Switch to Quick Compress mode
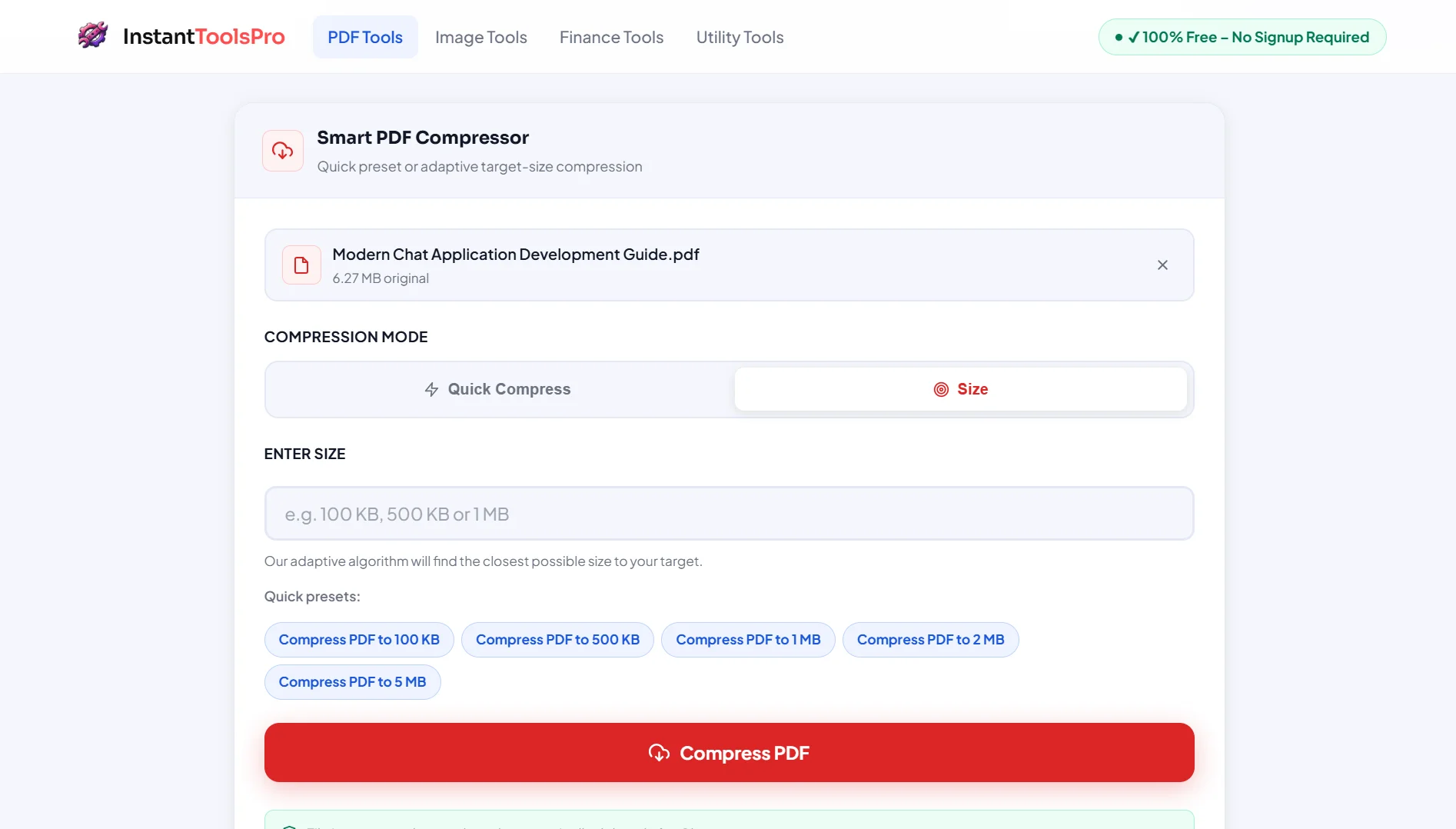 click(499, 390)
